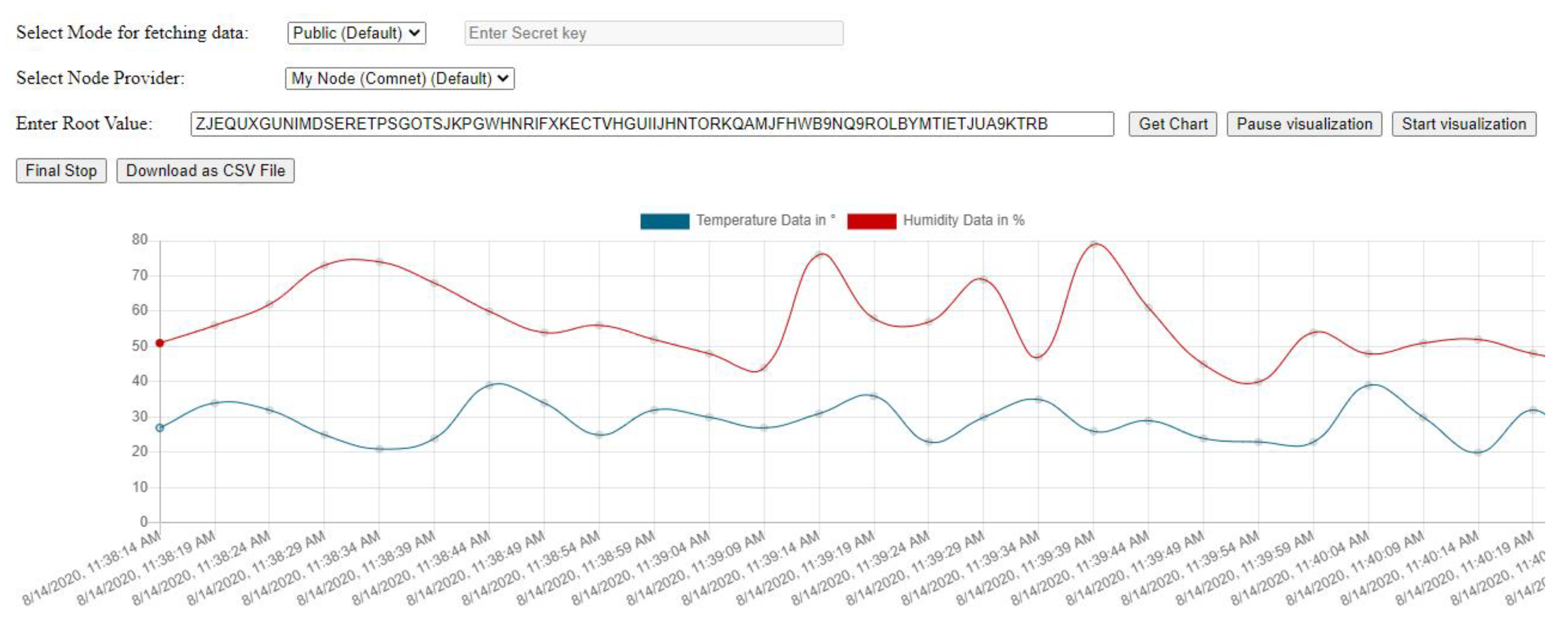Screen dimensions: 1568x624
Task: Click first red humidity data point
Action: tap(160, 343)
